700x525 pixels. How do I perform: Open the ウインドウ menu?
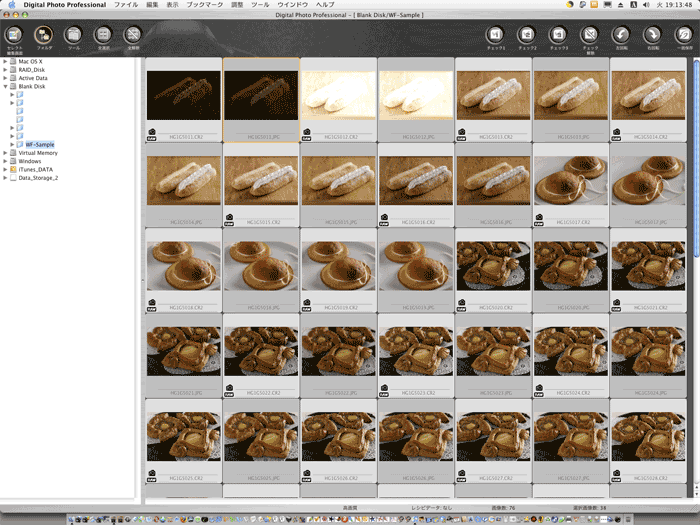tap(293, 4)
